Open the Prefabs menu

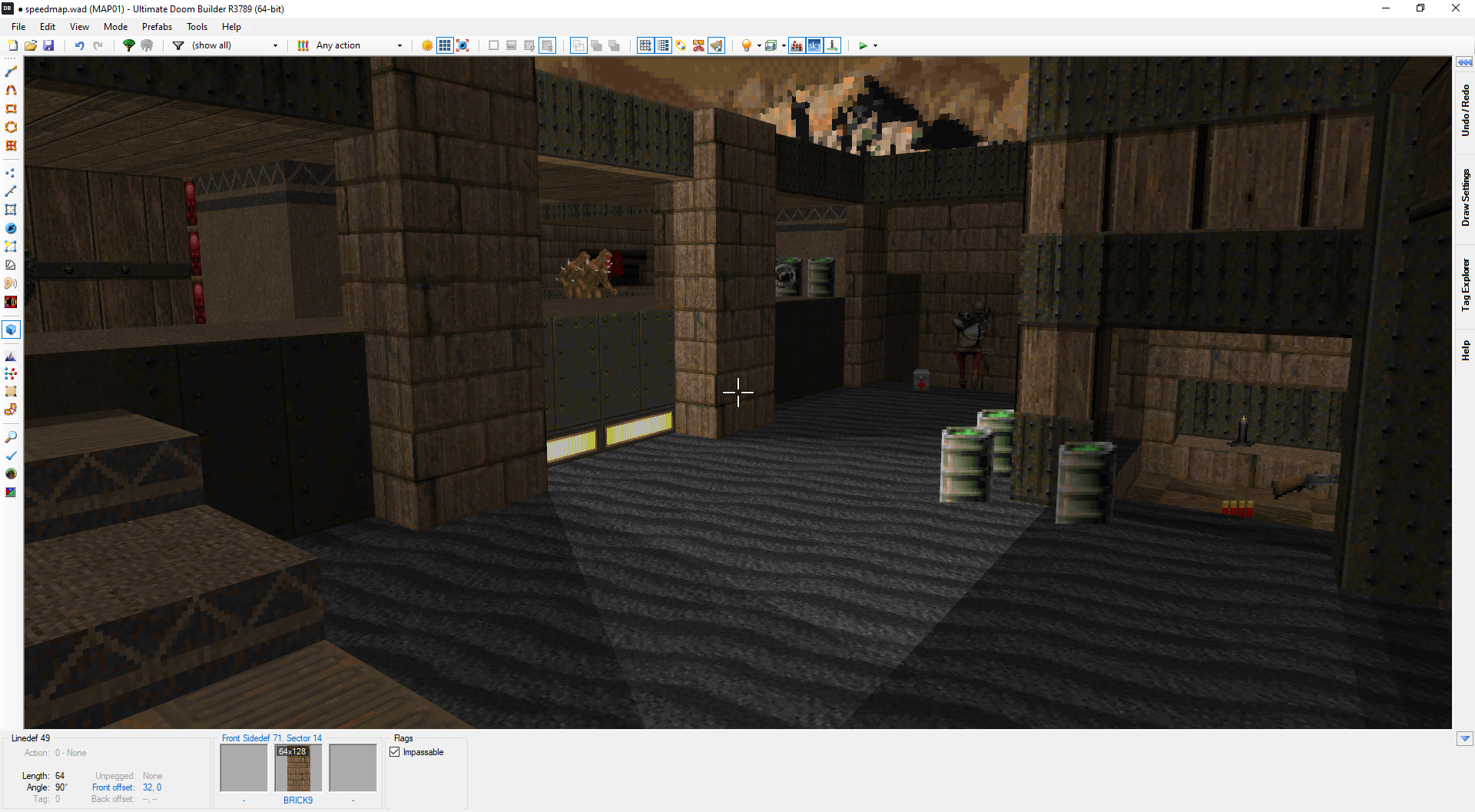pos(157,26)
